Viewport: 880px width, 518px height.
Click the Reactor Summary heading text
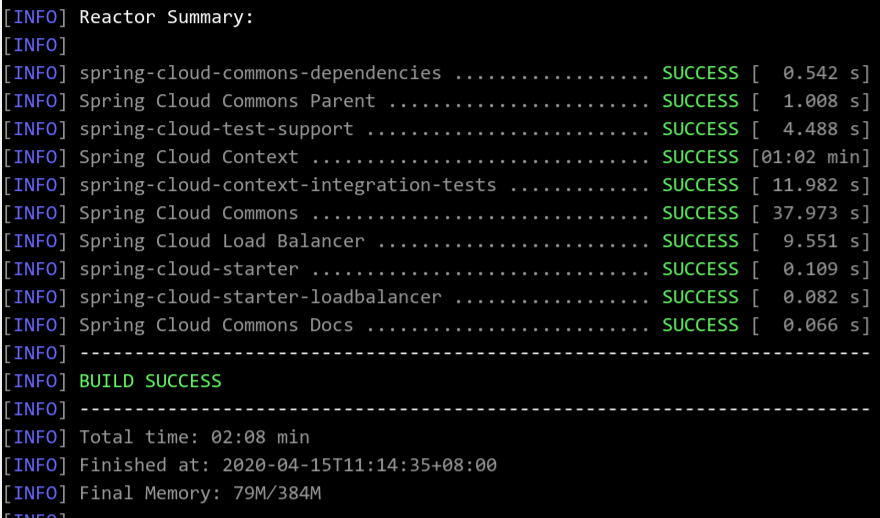pos(166,17)
